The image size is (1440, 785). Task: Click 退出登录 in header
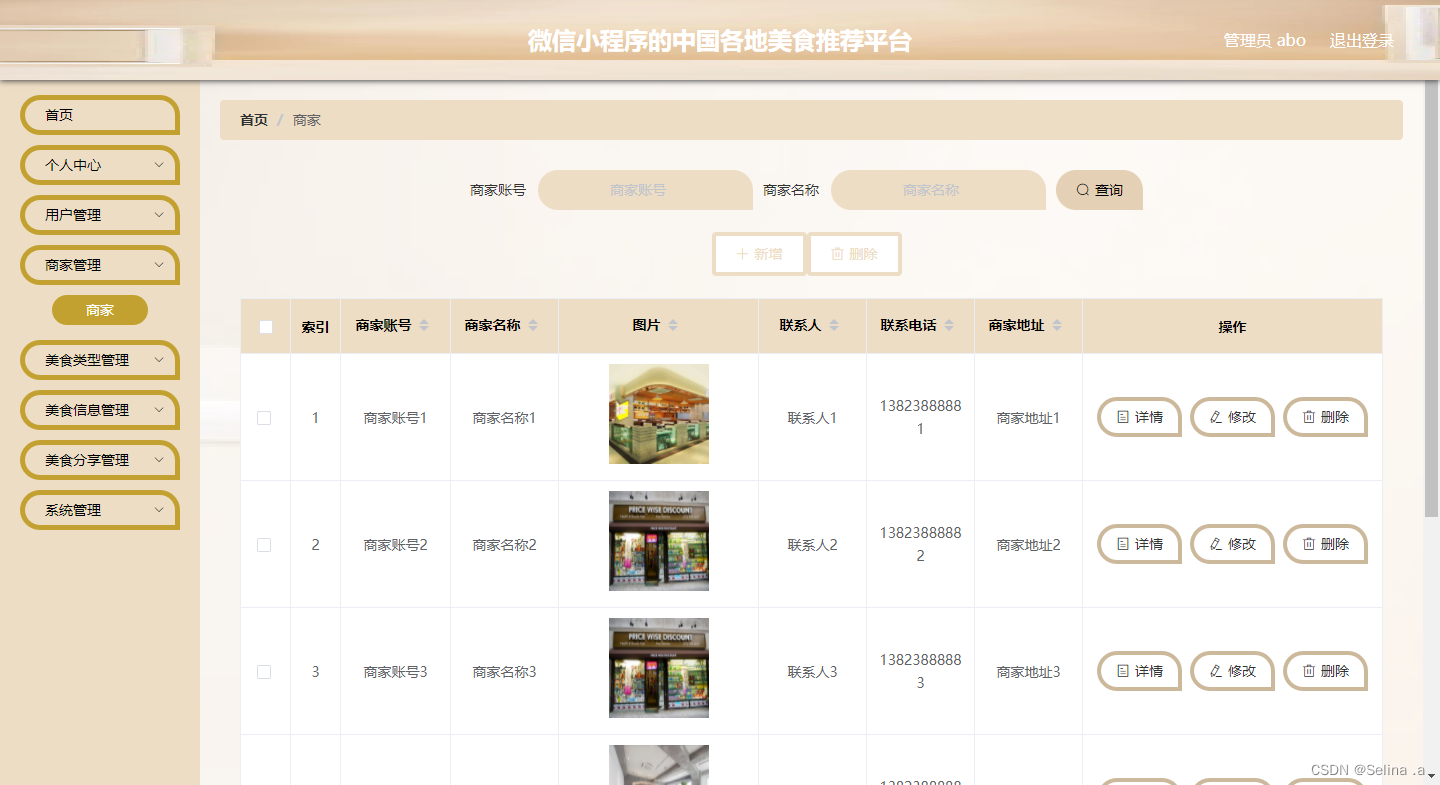point(1361,41)
